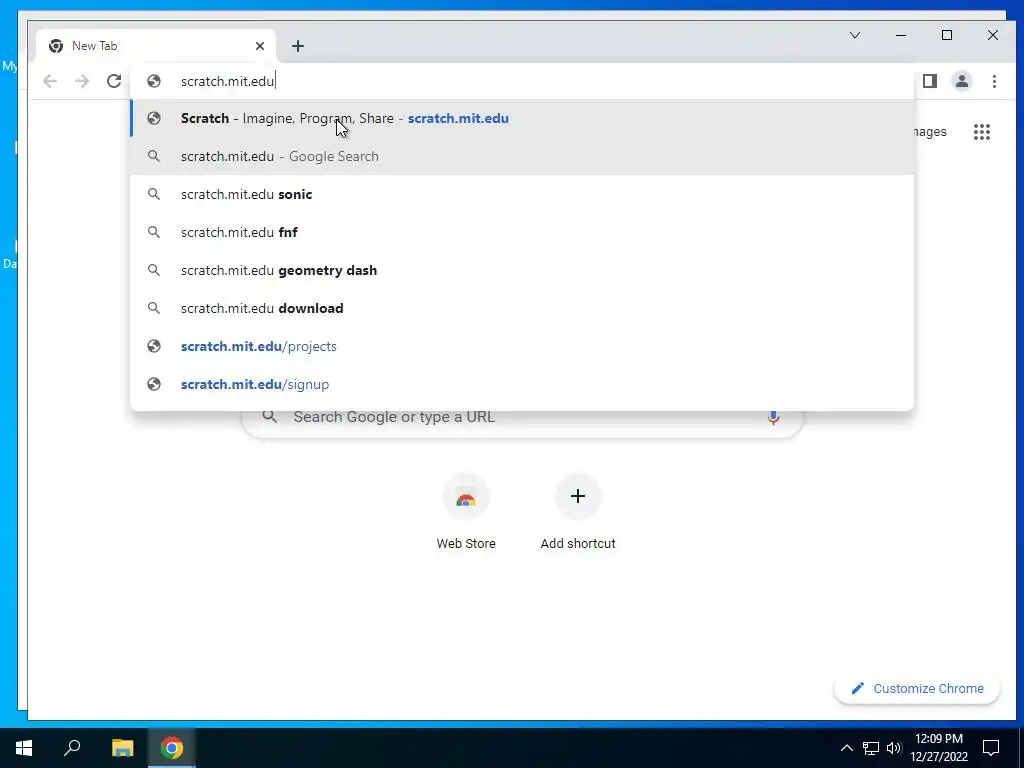Start voice search with the microphone icon
The width and height of the screenshot is (1024, 768).
click(773, 417)
